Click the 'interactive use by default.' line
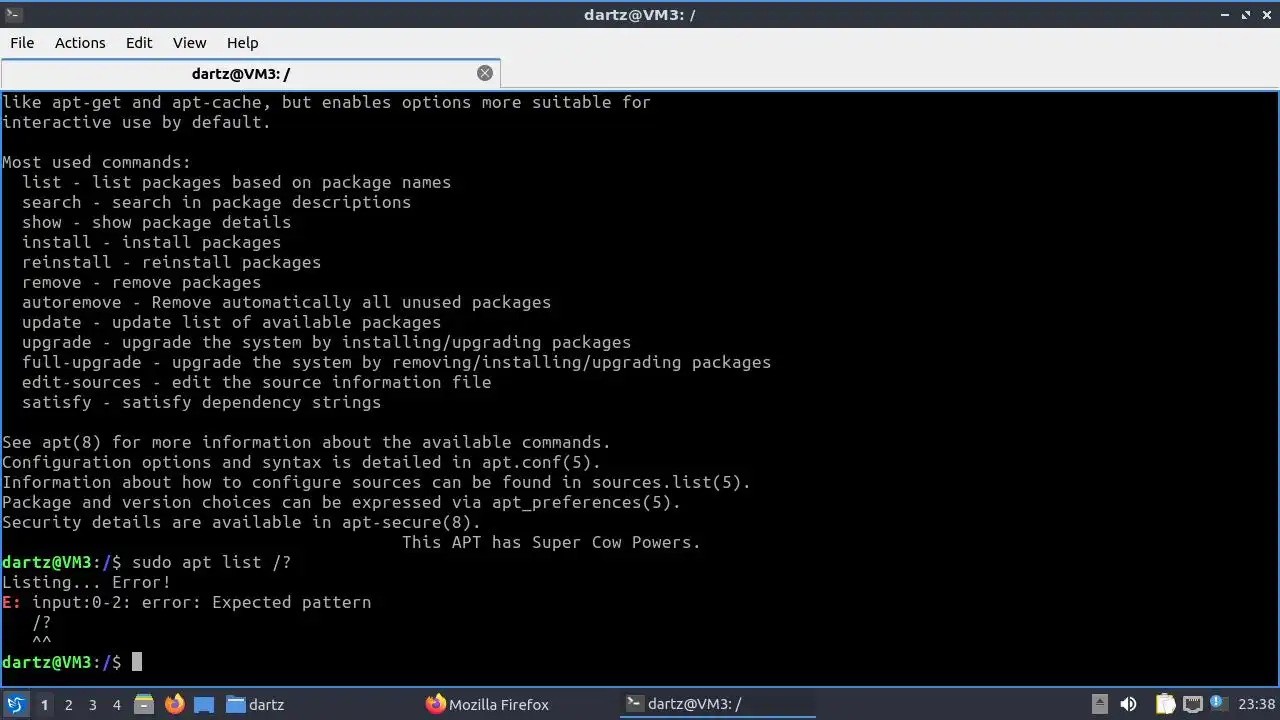 tap(136, 122)
